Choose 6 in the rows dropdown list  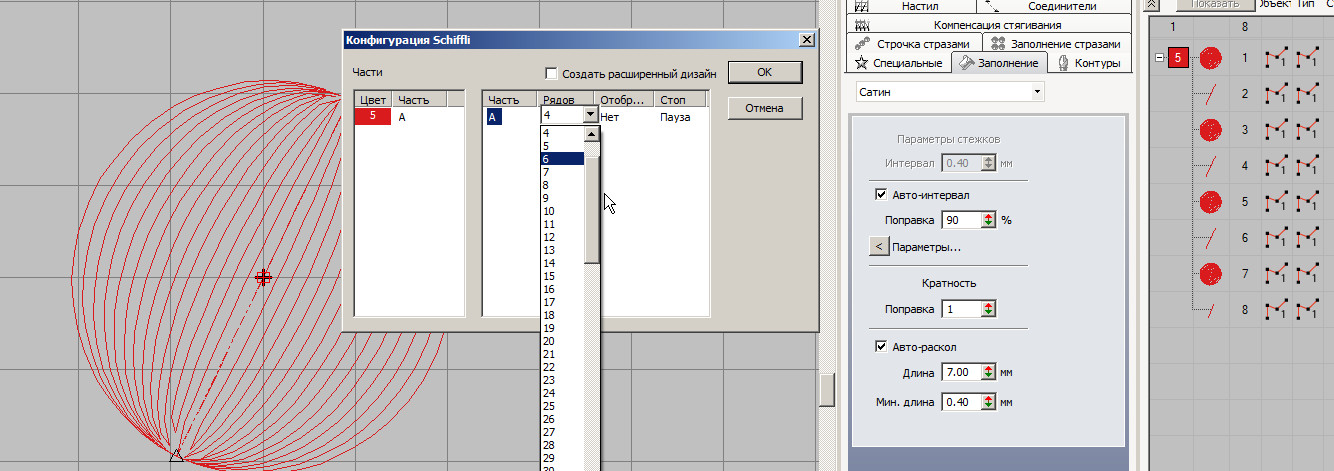coord(562,159)
